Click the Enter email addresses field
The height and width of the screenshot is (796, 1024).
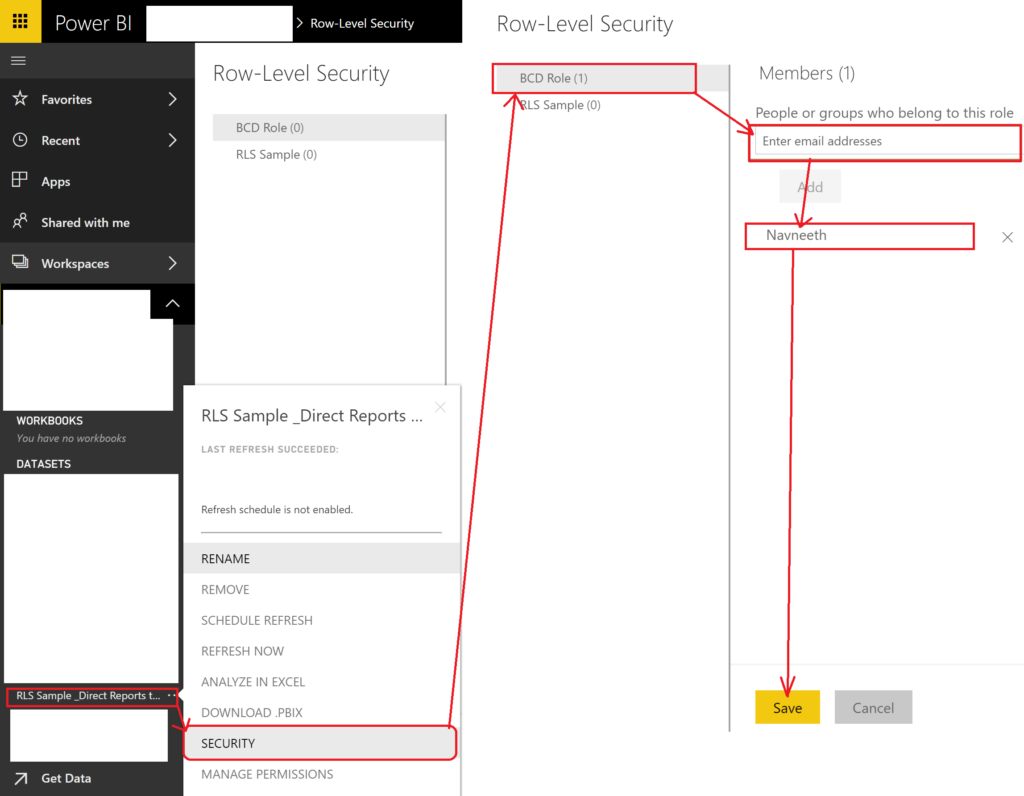885,142
